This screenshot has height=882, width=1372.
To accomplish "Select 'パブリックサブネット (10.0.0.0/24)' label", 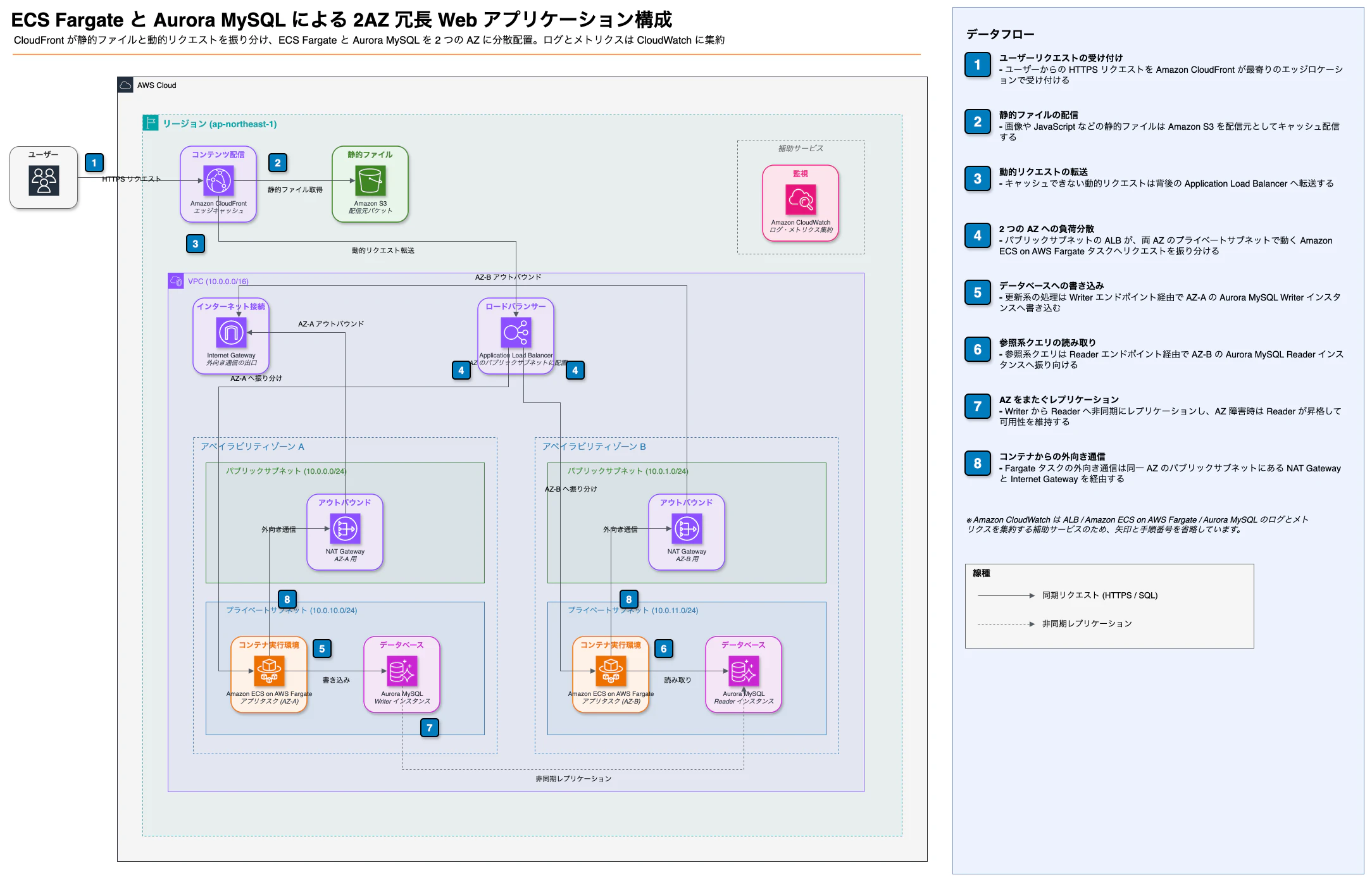I will (286, 471).
